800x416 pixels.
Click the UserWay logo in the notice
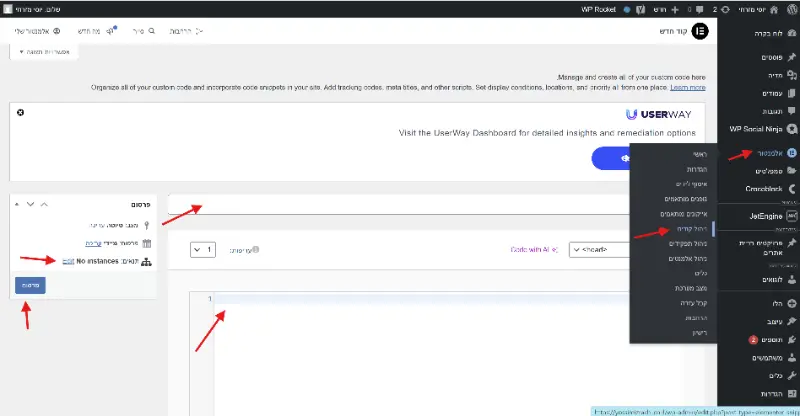[x=659, y=114]
